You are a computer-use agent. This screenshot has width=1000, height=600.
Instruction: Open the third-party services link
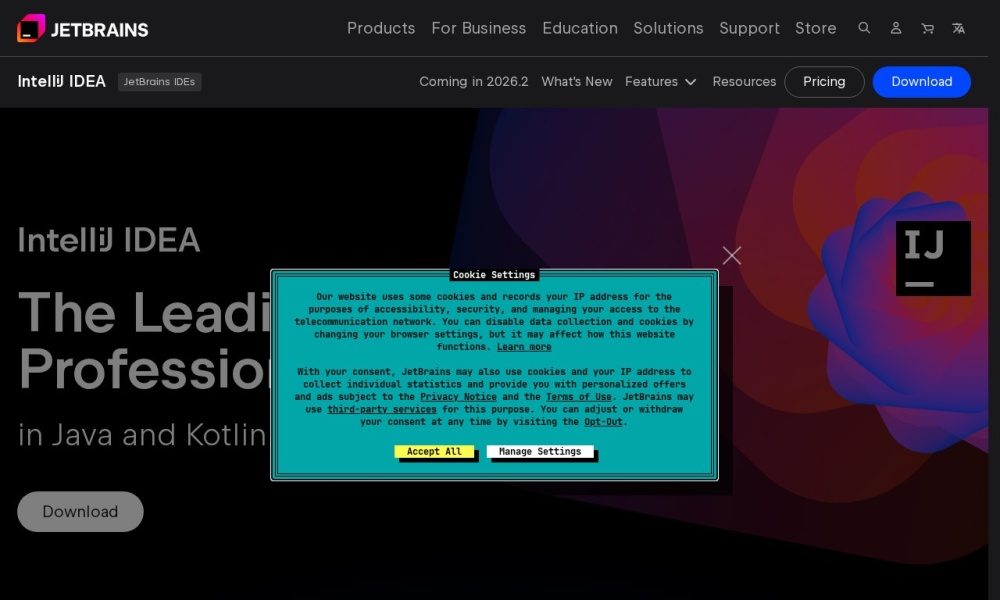click(381, 409)
